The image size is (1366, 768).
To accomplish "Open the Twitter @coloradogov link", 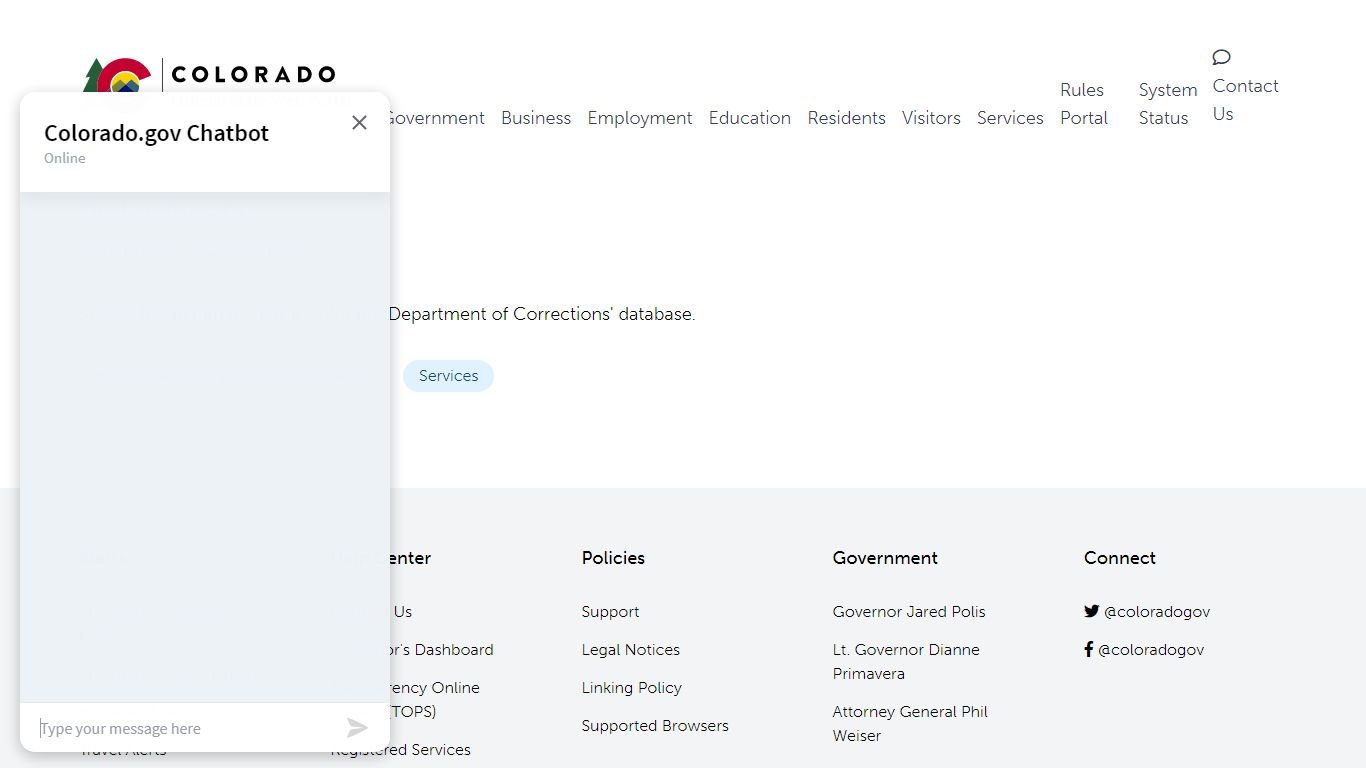I will pos(1156,612).
